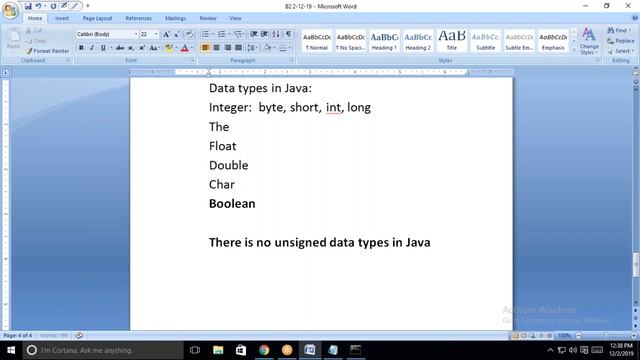Toggle superscript formatting
This screenshot has height=360, width=640.
pyautogui.click(x=142, y=48)
